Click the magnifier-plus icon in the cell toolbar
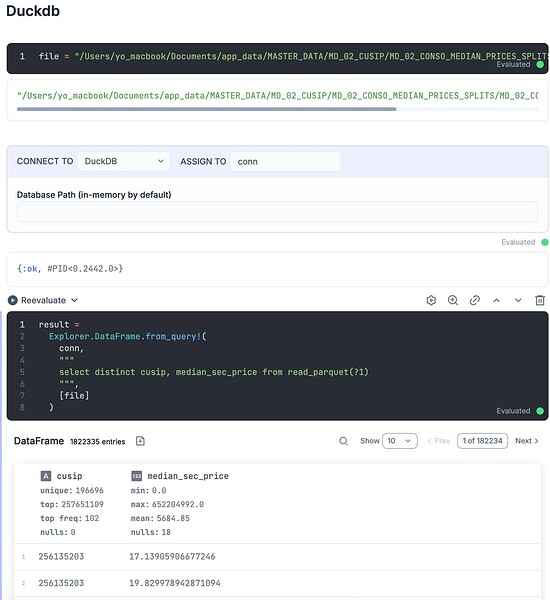The height and width of the screenshot is (600, 550). (x=453, y=300)
